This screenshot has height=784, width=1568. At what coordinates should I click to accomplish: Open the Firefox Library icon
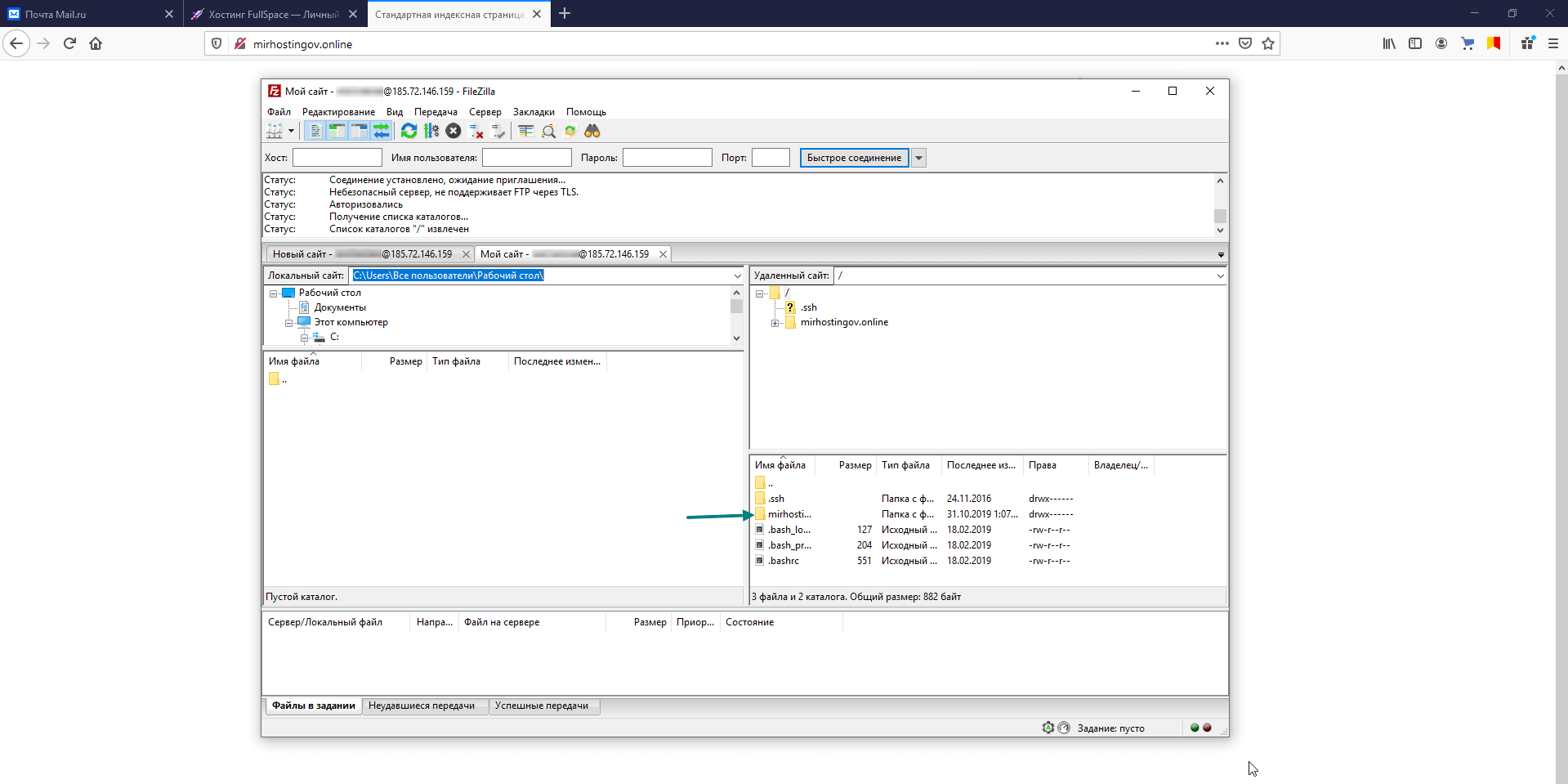1389,43
